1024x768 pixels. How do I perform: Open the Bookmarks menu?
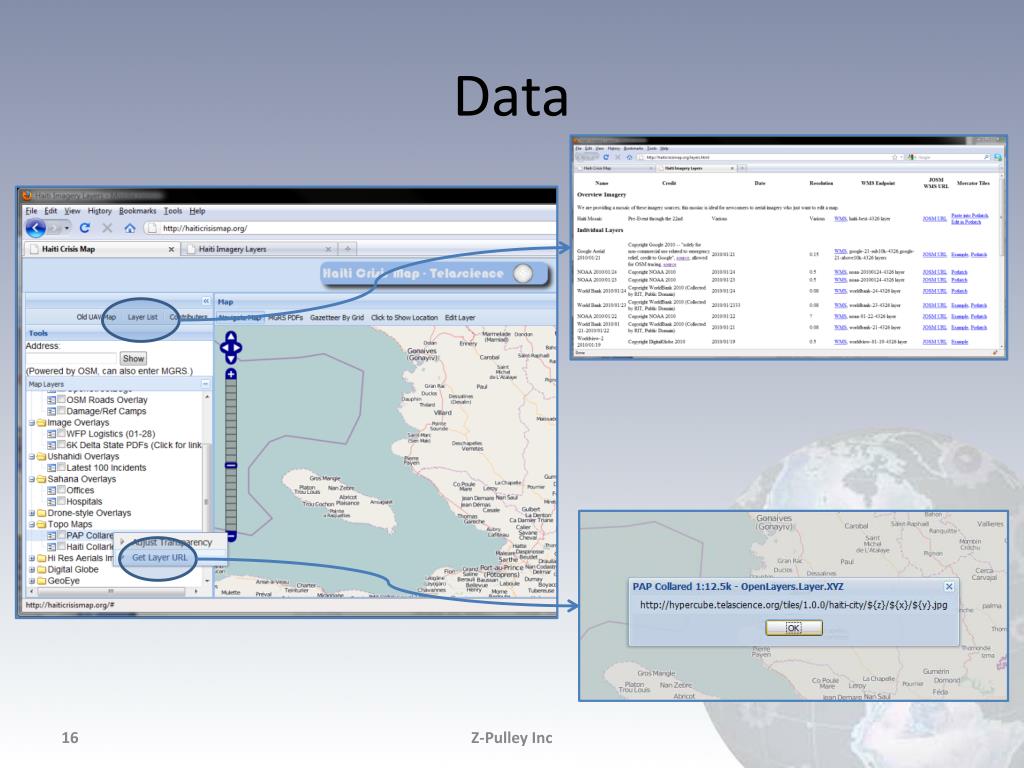138,211
